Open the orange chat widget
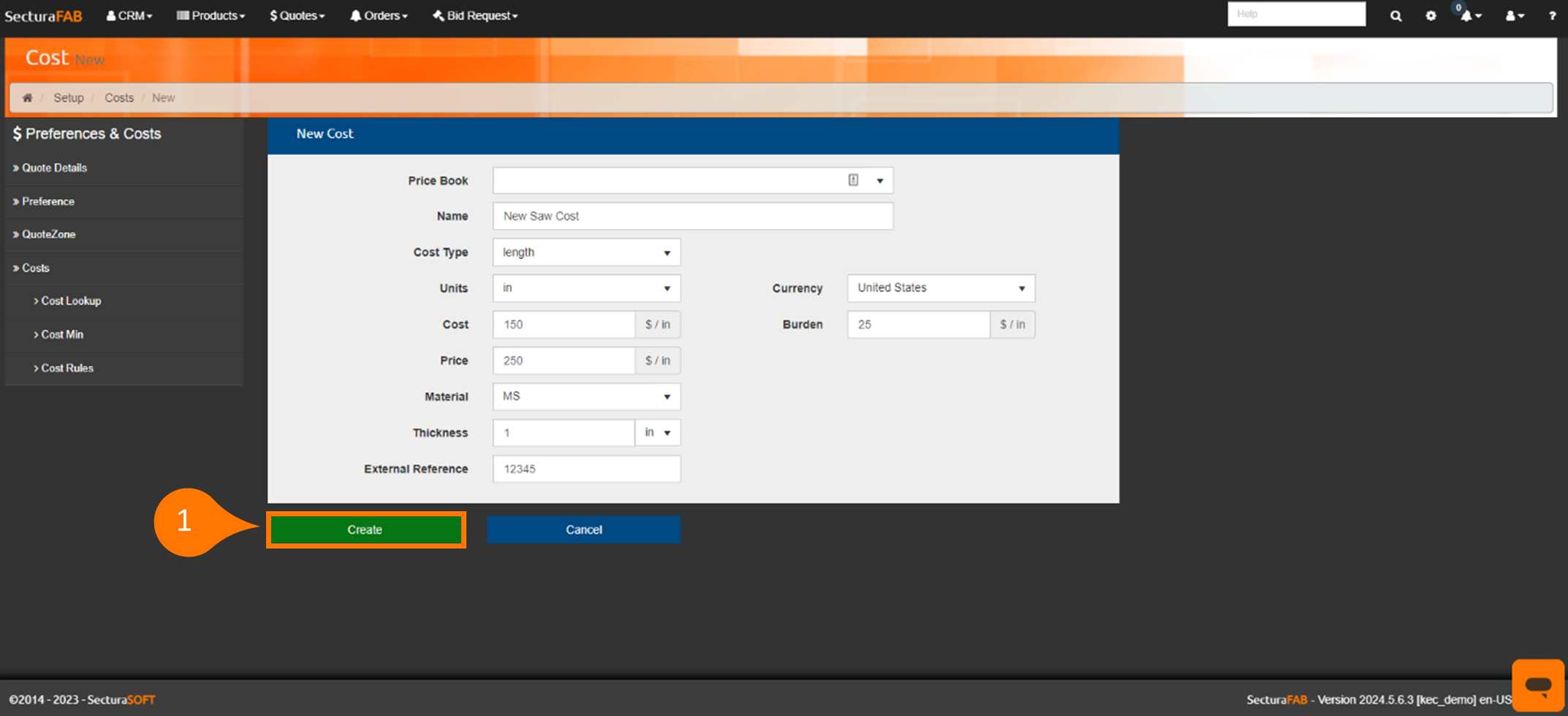 click(1538, 685)
